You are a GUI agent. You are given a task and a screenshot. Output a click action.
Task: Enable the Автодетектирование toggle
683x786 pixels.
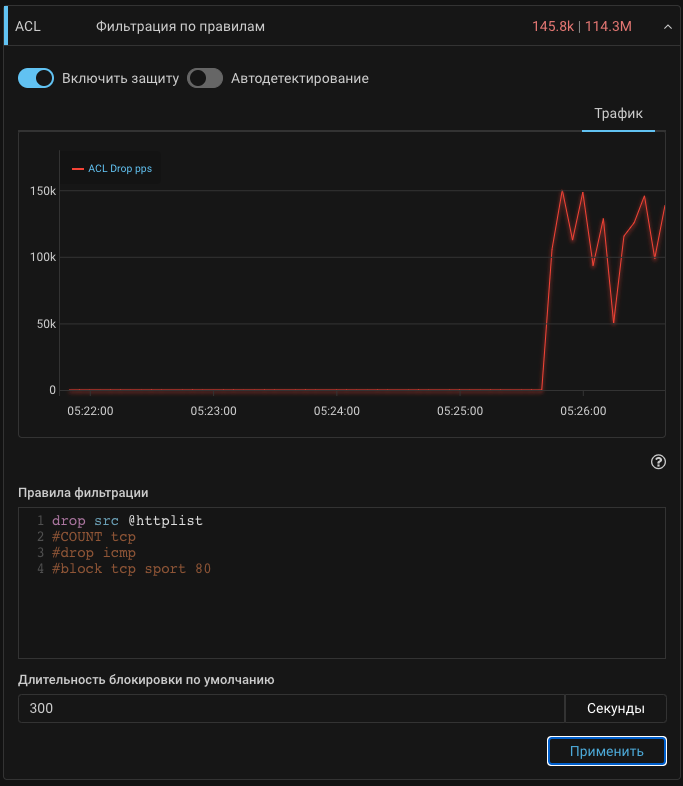[x=205, y=78]
